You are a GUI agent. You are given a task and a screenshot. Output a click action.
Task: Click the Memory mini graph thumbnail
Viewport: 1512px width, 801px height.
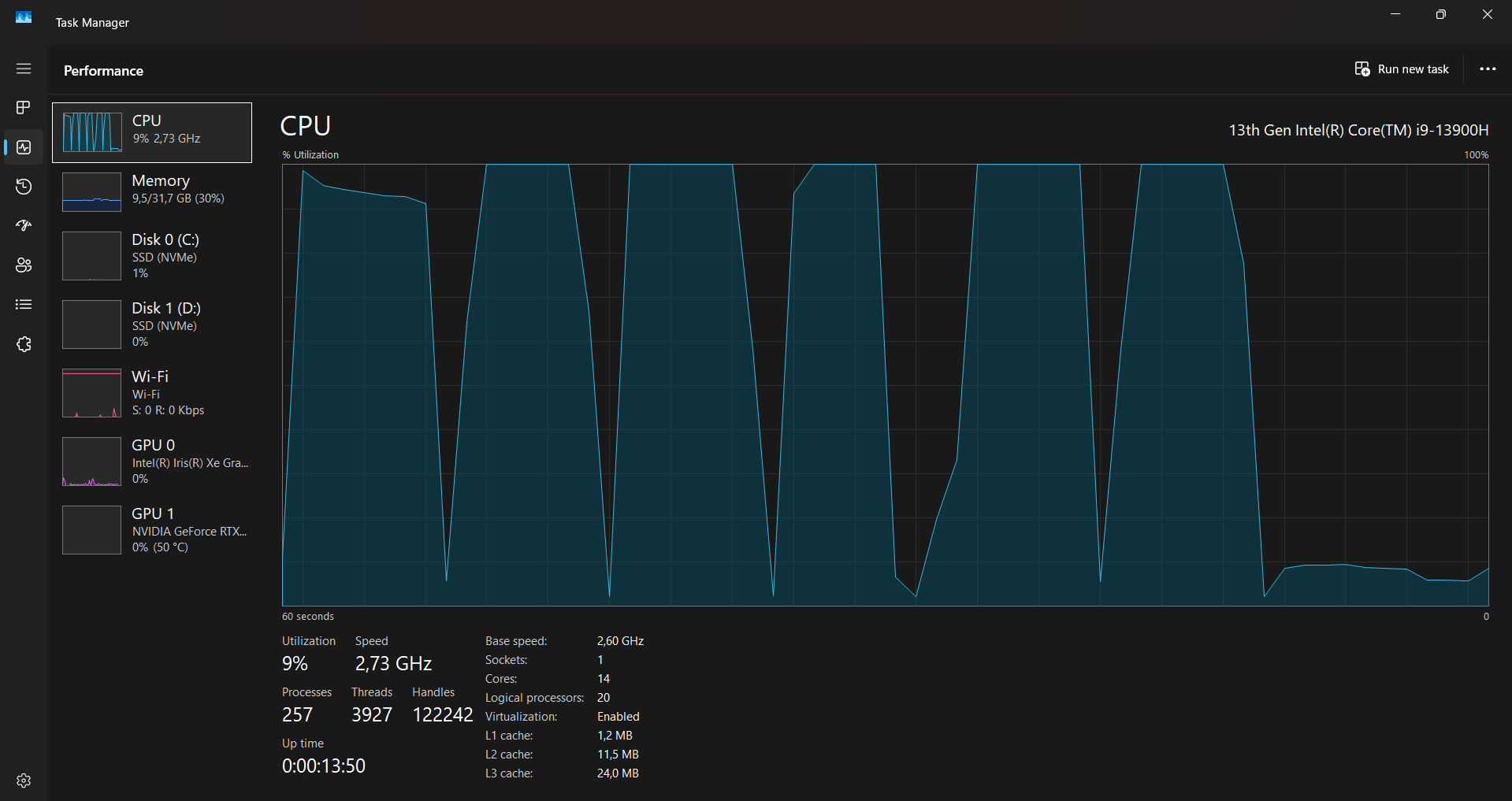tap(92, 192)
